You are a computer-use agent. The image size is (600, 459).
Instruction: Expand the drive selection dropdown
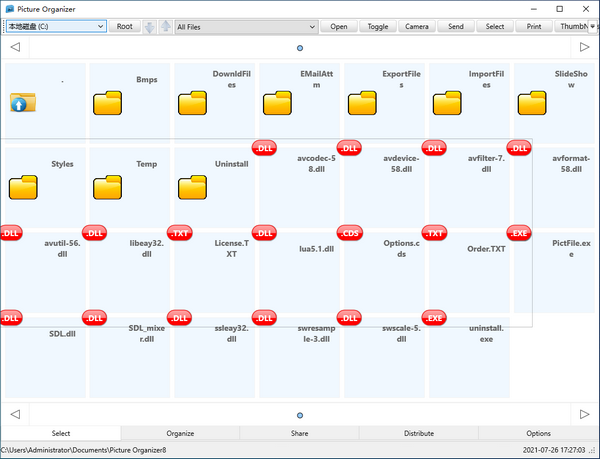[x=100, y=27]
